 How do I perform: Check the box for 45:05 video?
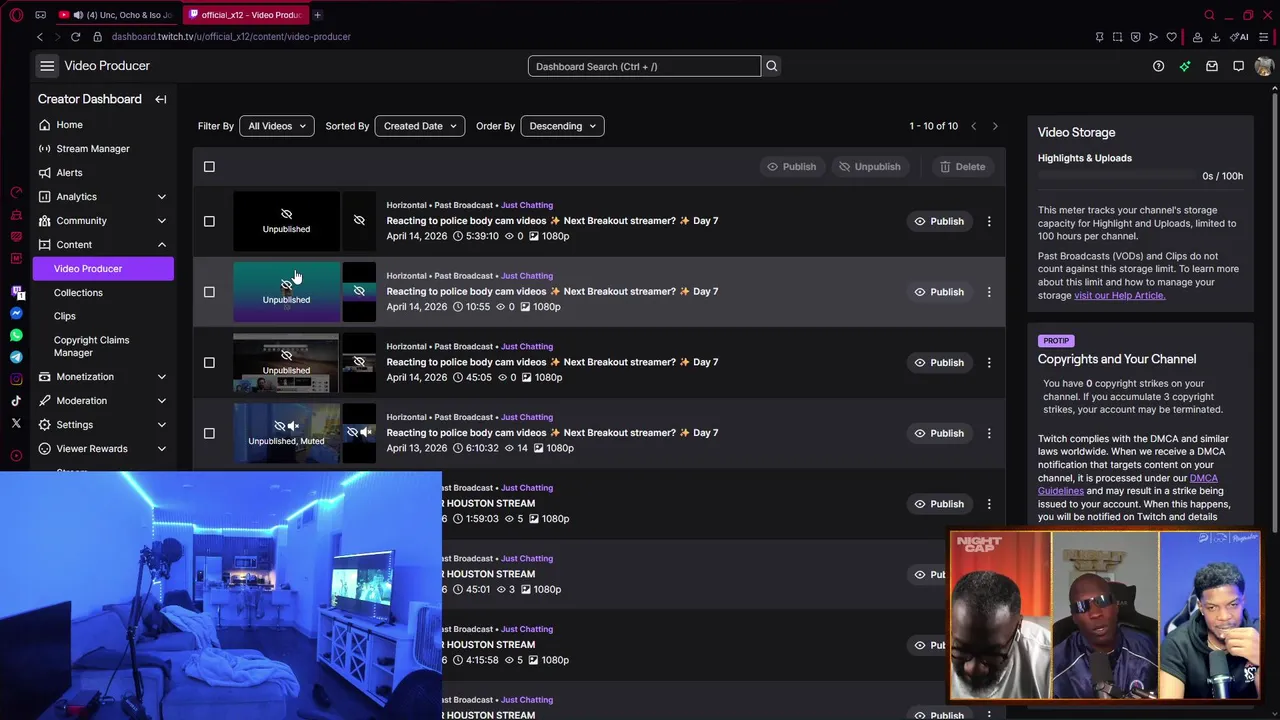click(x=209, y=363)
